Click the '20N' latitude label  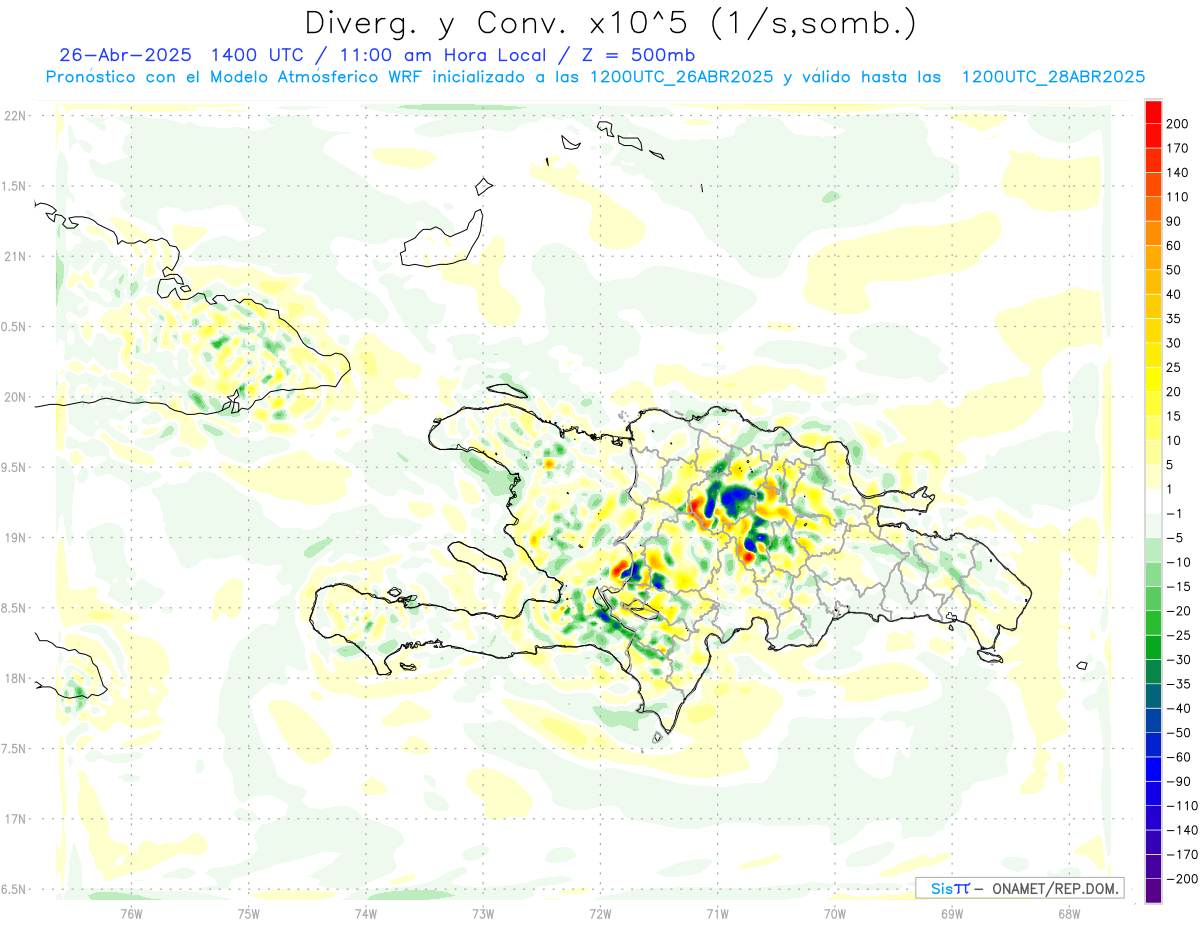point(17,397)
